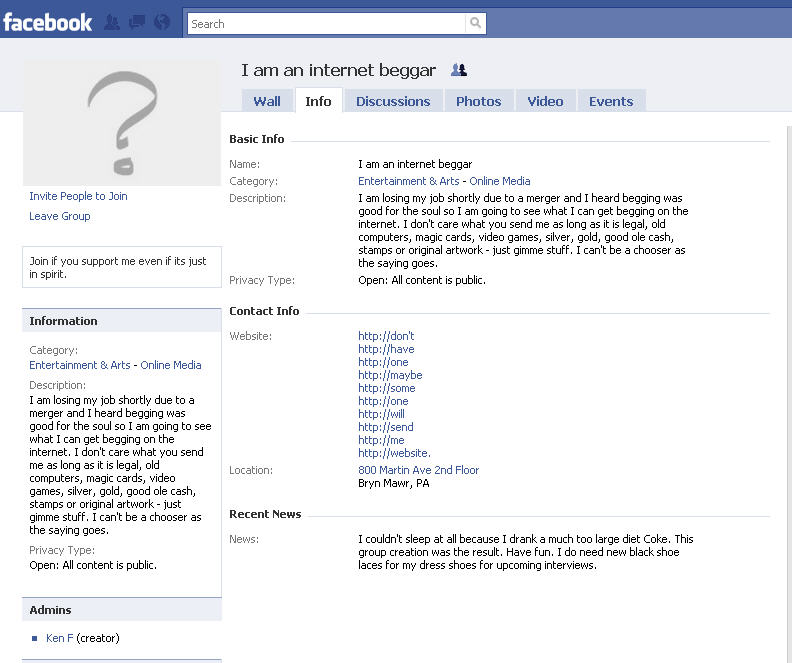Open the Photos tab
Viewport: 792px width, 663px height.
tap(478, 101)
